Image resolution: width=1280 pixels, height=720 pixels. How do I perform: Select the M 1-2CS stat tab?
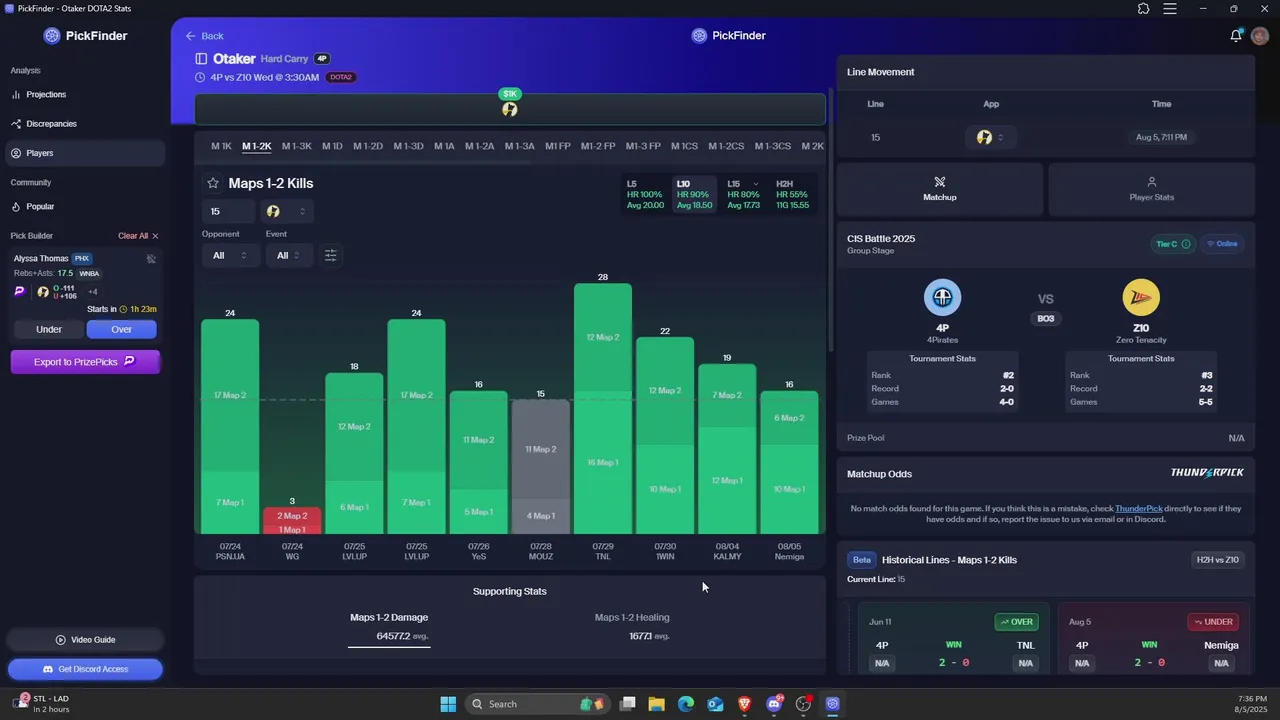click(x=726, y=146)
